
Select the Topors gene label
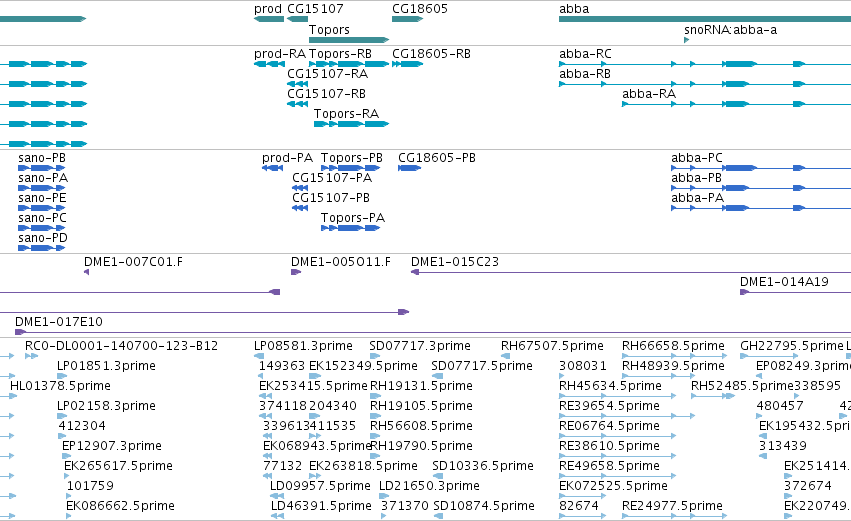(329, 30)
